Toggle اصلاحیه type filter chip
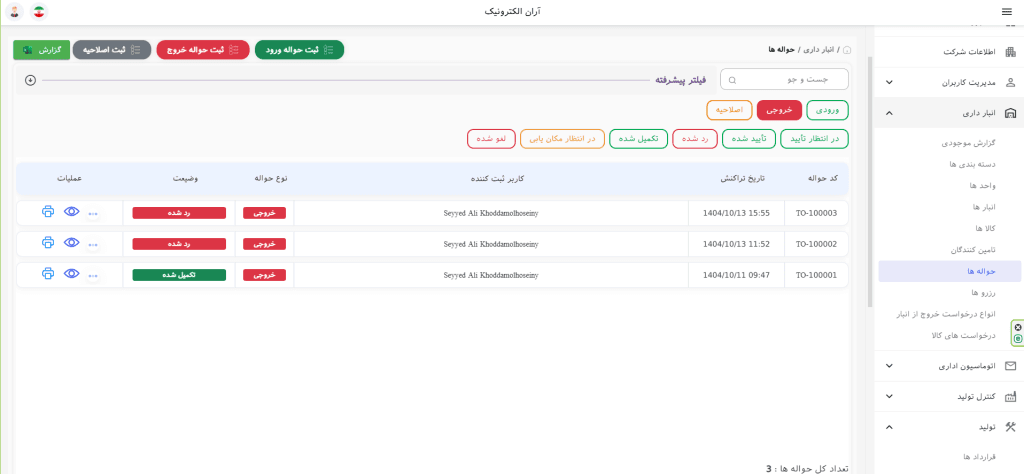Viewport: 1024px width, 474px height. [x=729, y=110]
